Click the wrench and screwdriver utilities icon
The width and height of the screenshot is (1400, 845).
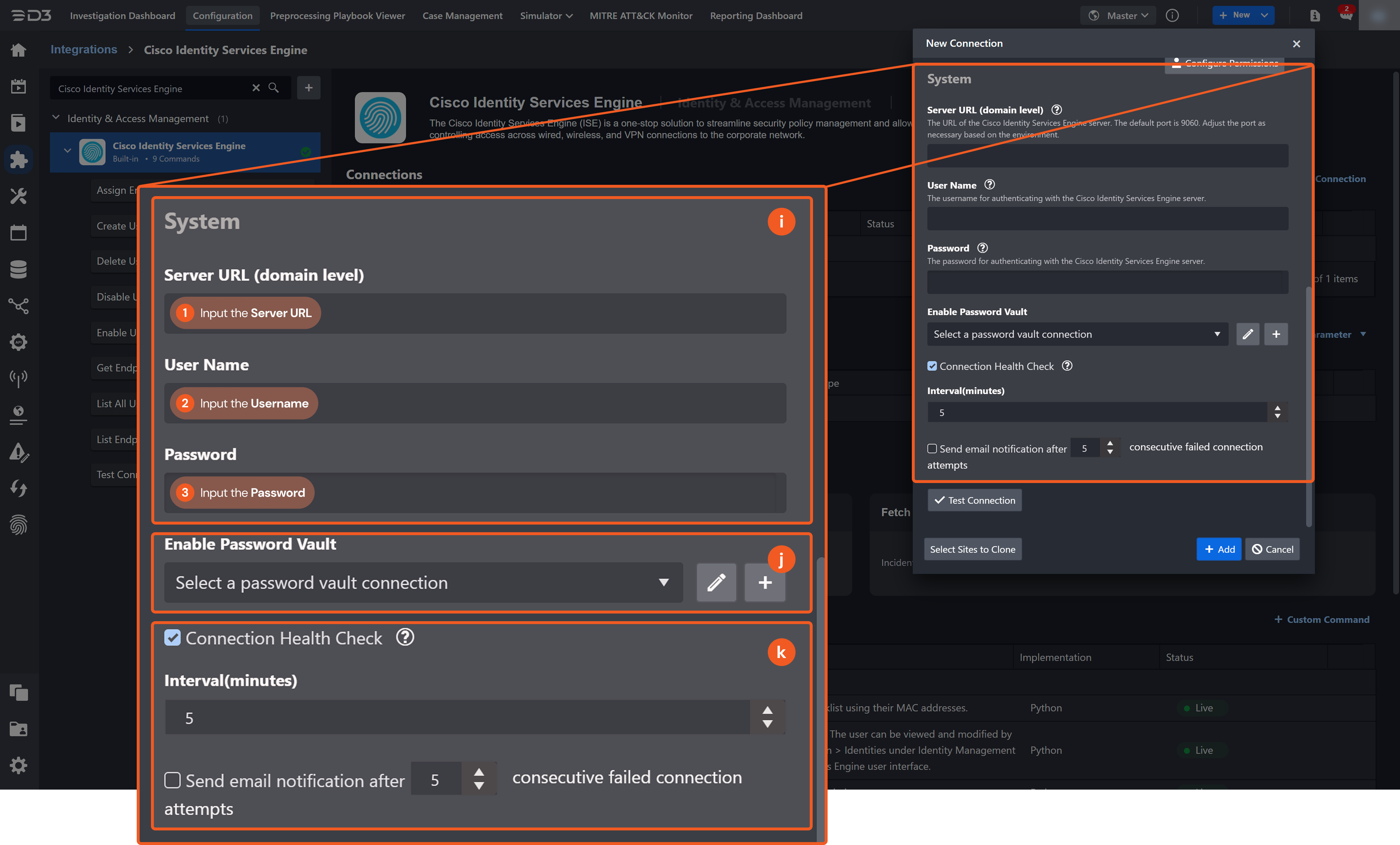[18, 196]
